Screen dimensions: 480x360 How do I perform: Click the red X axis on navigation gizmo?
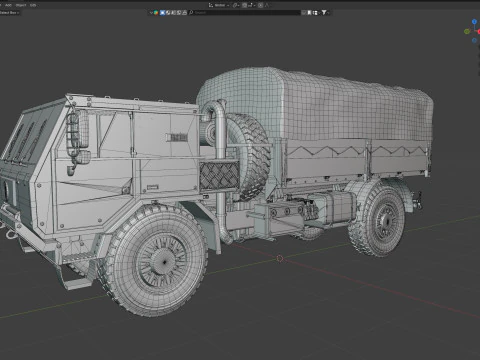tap(479, 32)
